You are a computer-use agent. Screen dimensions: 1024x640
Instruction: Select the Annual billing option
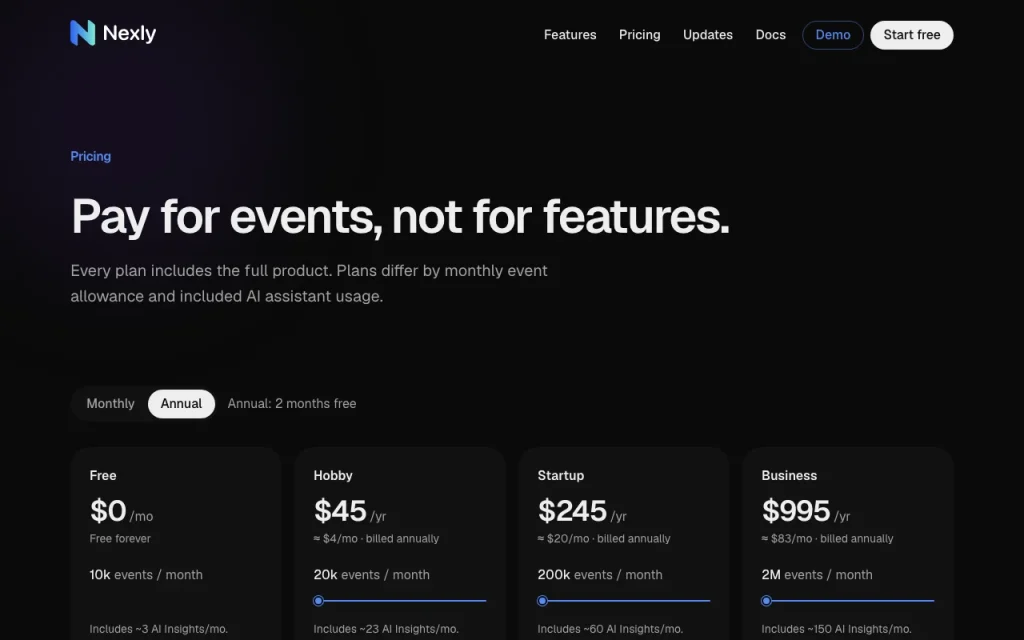pyautogui.click(x=182, y=404)
